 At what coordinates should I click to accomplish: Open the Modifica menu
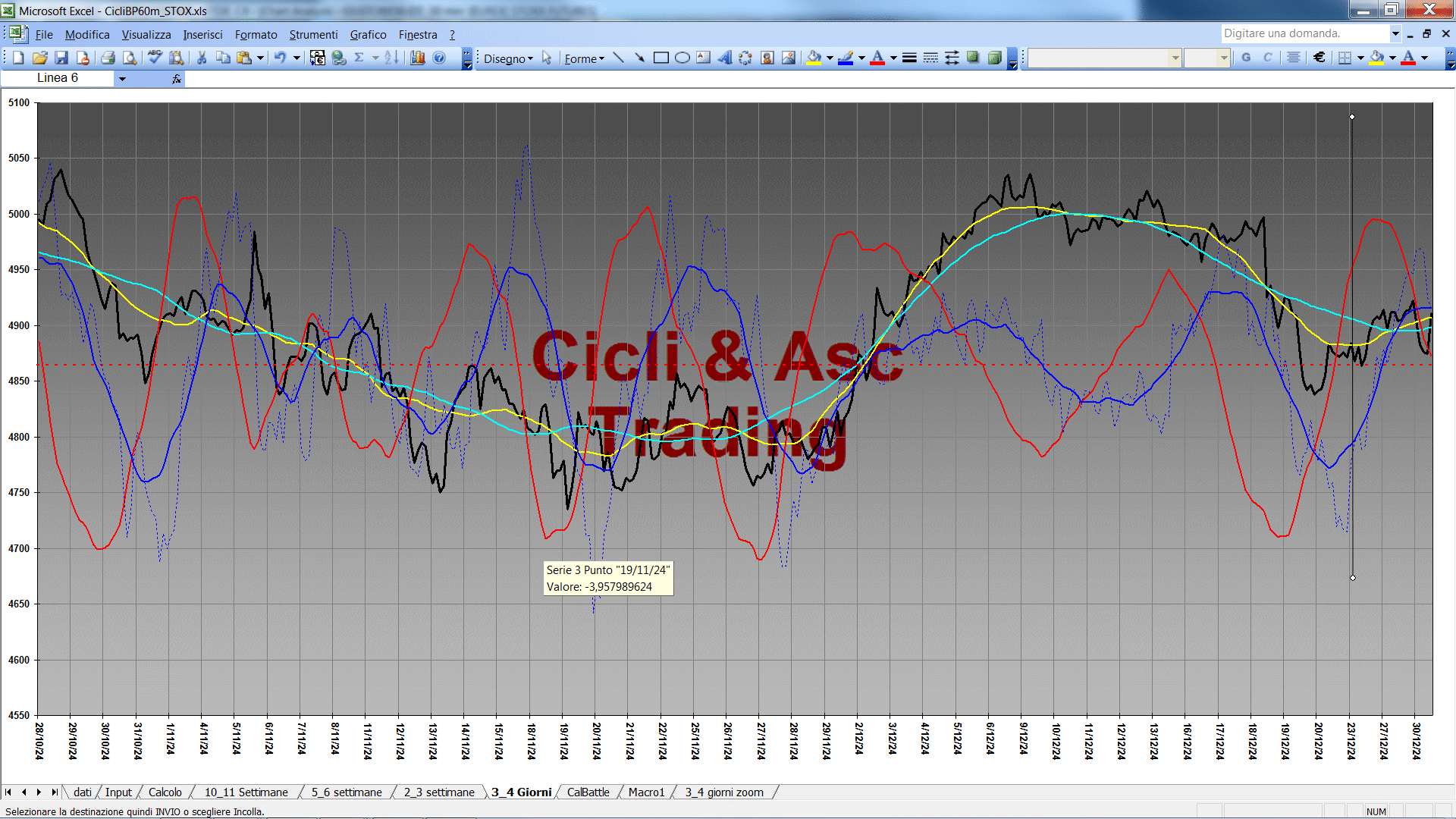tap(87, 35)
